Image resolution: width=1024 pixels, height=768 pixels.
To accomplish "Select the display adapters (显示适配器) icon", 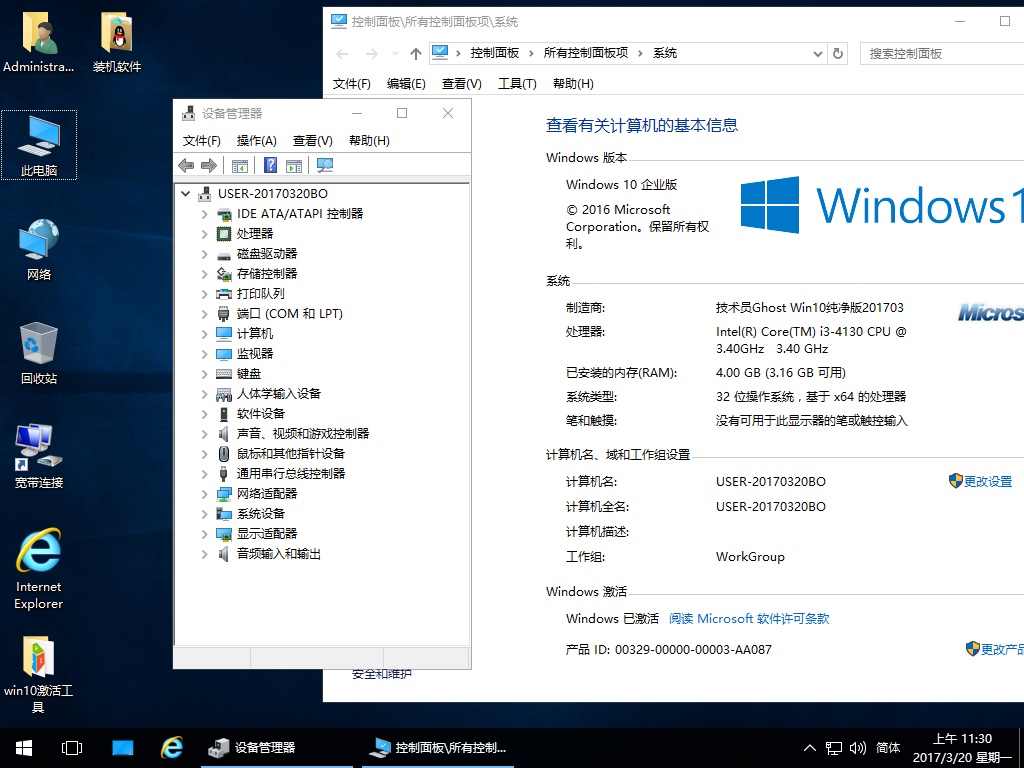I will (224, 534).
